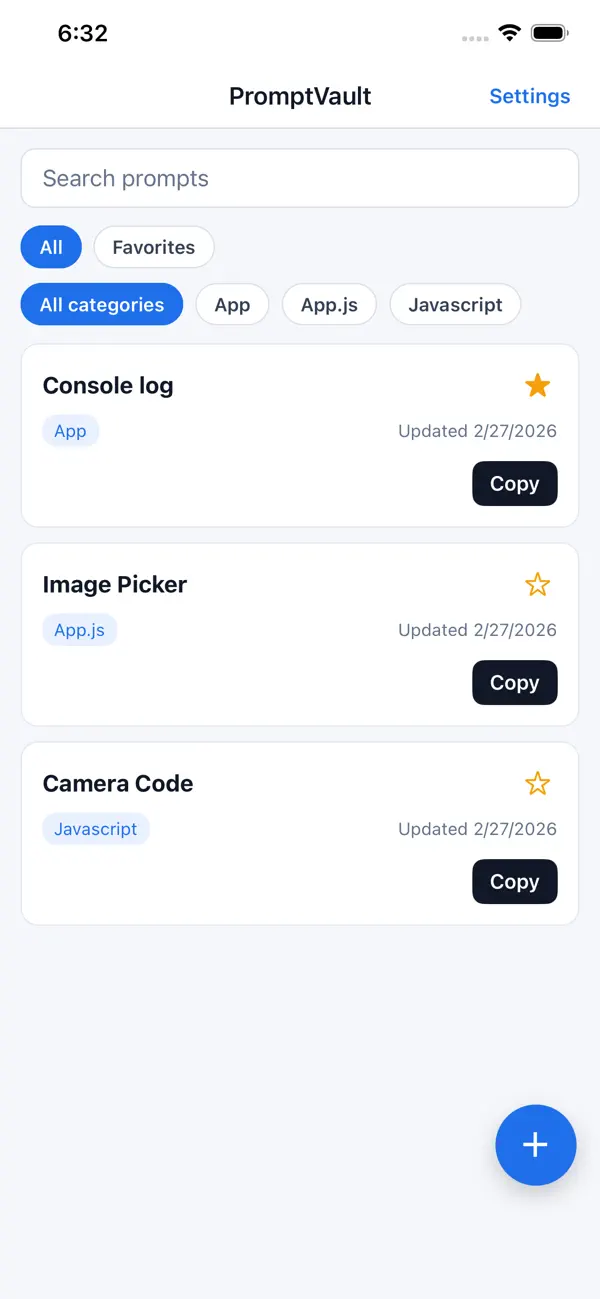Click the Search prompts field
Viewport: 600px width, 1299px height.
pos(300,178)
